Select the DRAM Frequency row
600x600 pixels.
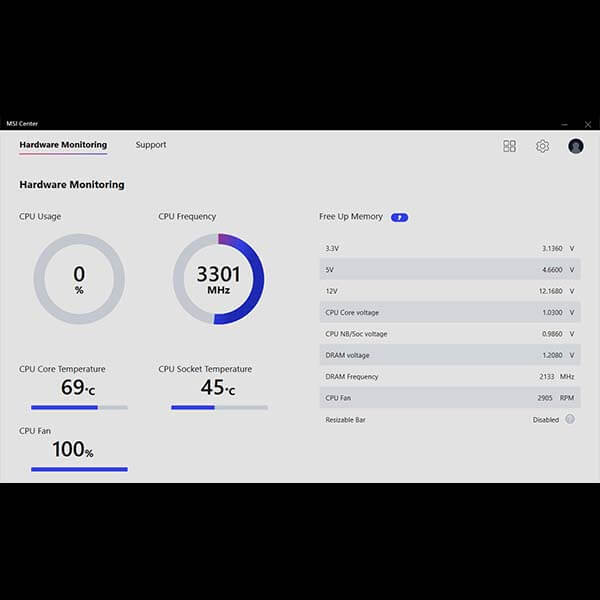point(449,376)
